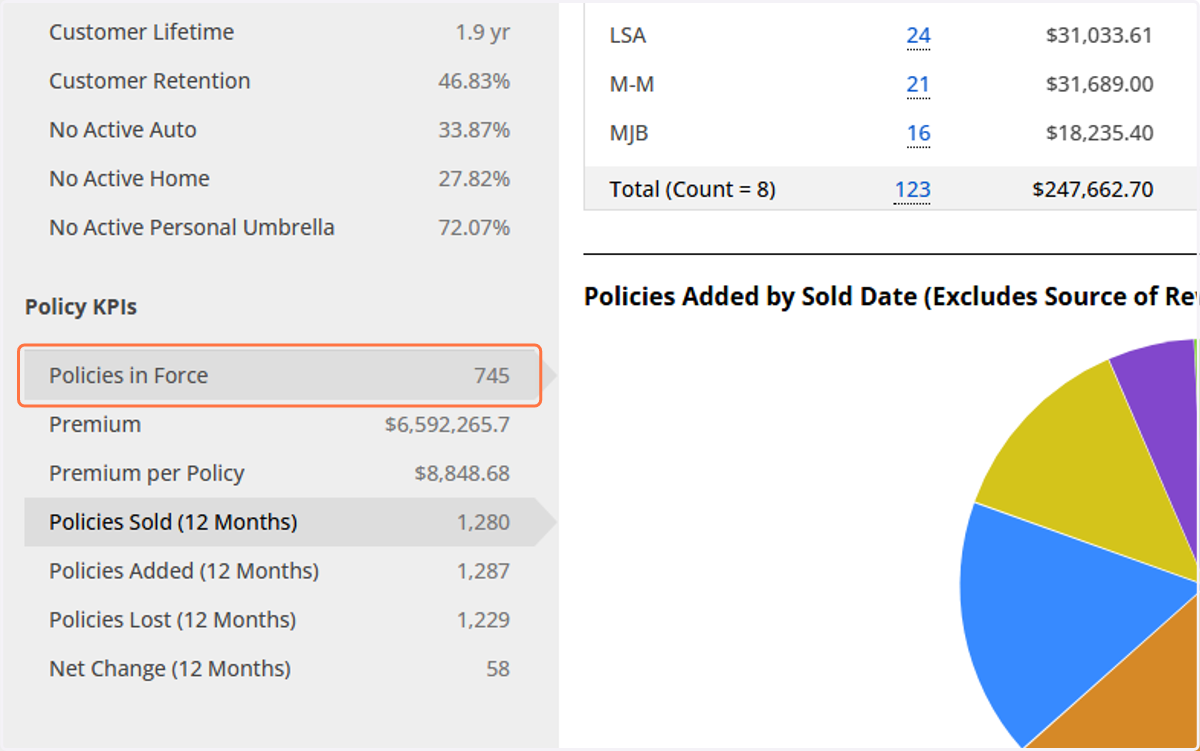Select the No Active Auto row
1200x751 pixels.
(280, 130)
